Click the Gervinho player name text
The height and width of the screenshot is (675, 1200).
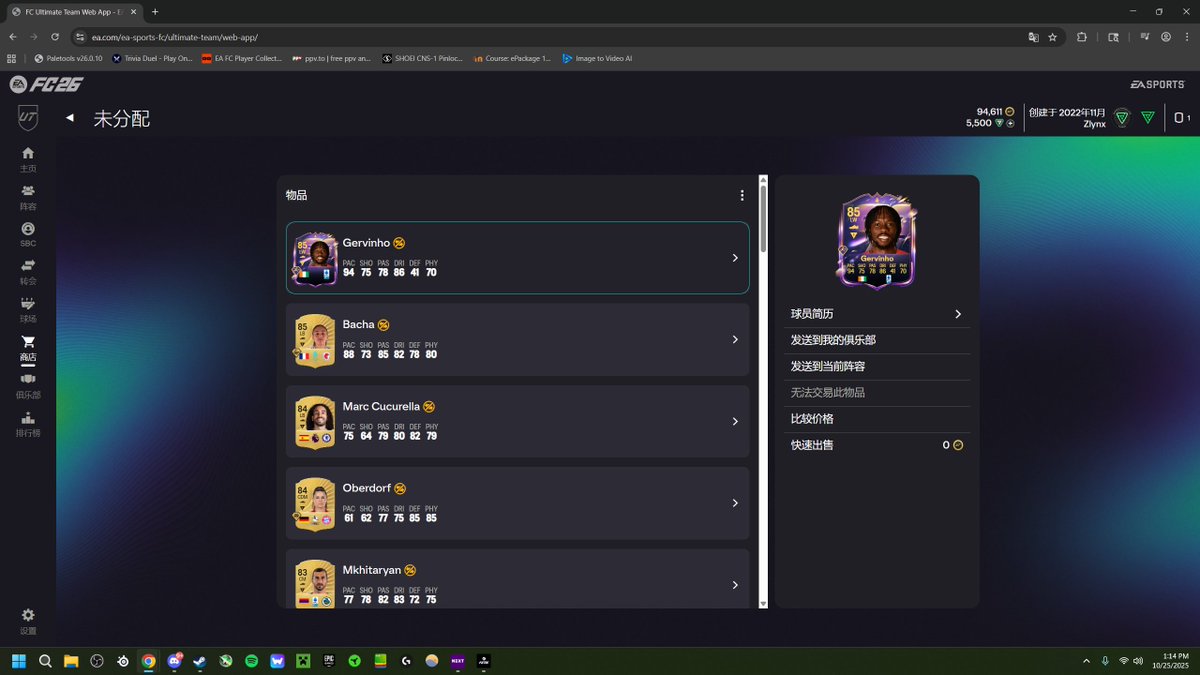coord(366,243)
